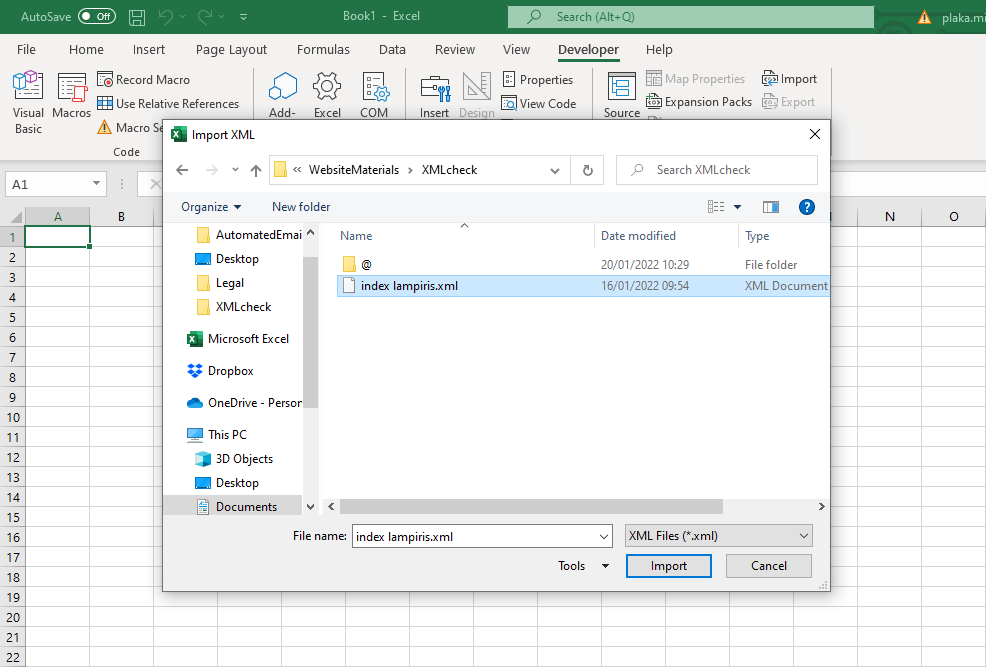Open the Tools dropdown
Image resolution: width=986 pixels, height=667 pixels.
(583, 566)
